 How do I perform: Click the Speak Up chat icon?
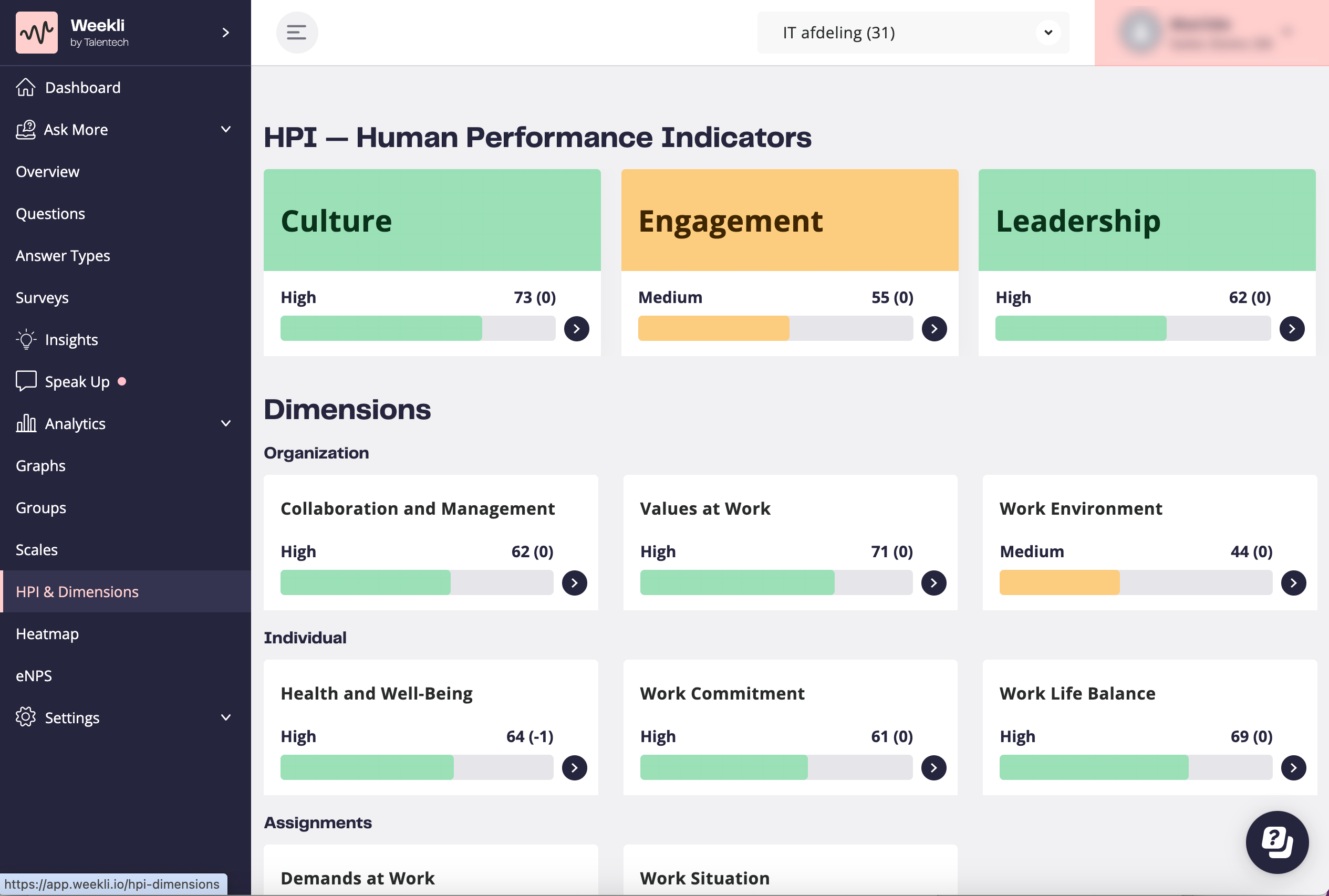pos(26,381)
